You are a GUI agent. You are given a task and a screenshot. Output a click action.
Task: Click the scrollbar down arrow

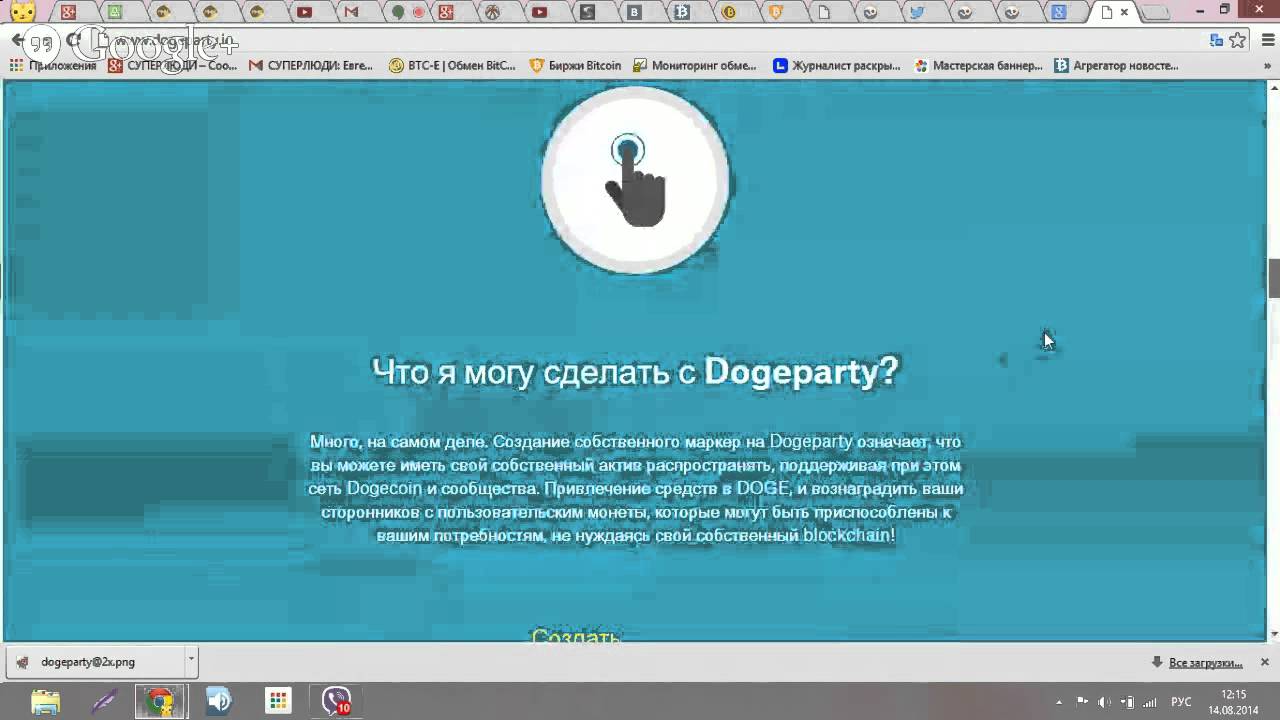click(x=1273, y=634)
